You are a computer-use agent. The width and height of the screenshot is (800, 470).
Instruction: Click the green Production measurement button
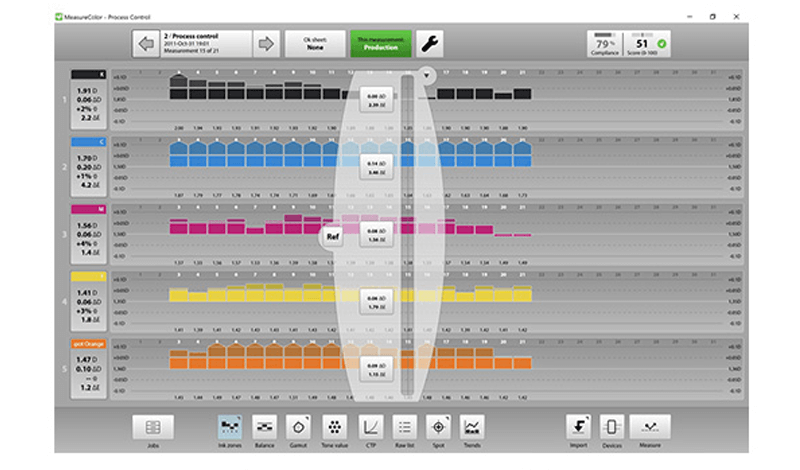click(381, 44)
